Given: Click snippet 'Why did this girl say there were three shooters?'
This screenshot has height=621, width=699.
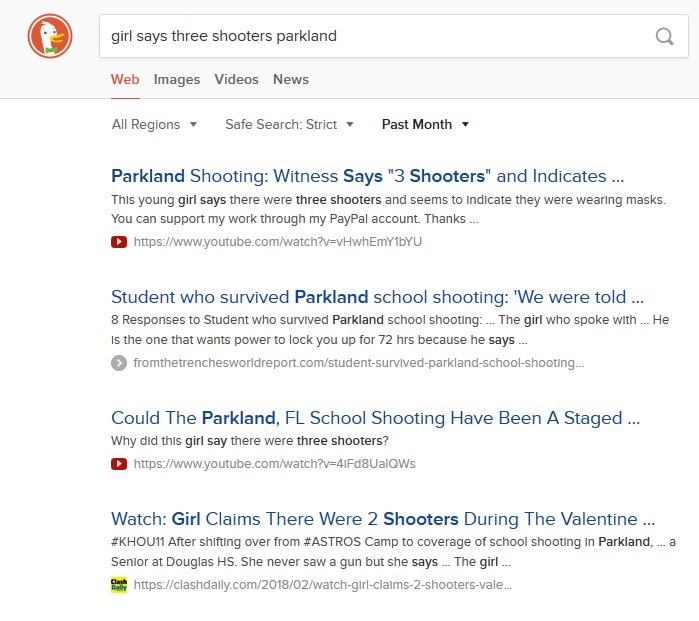Looking at the screenshot, I should (x=250, y=441).
